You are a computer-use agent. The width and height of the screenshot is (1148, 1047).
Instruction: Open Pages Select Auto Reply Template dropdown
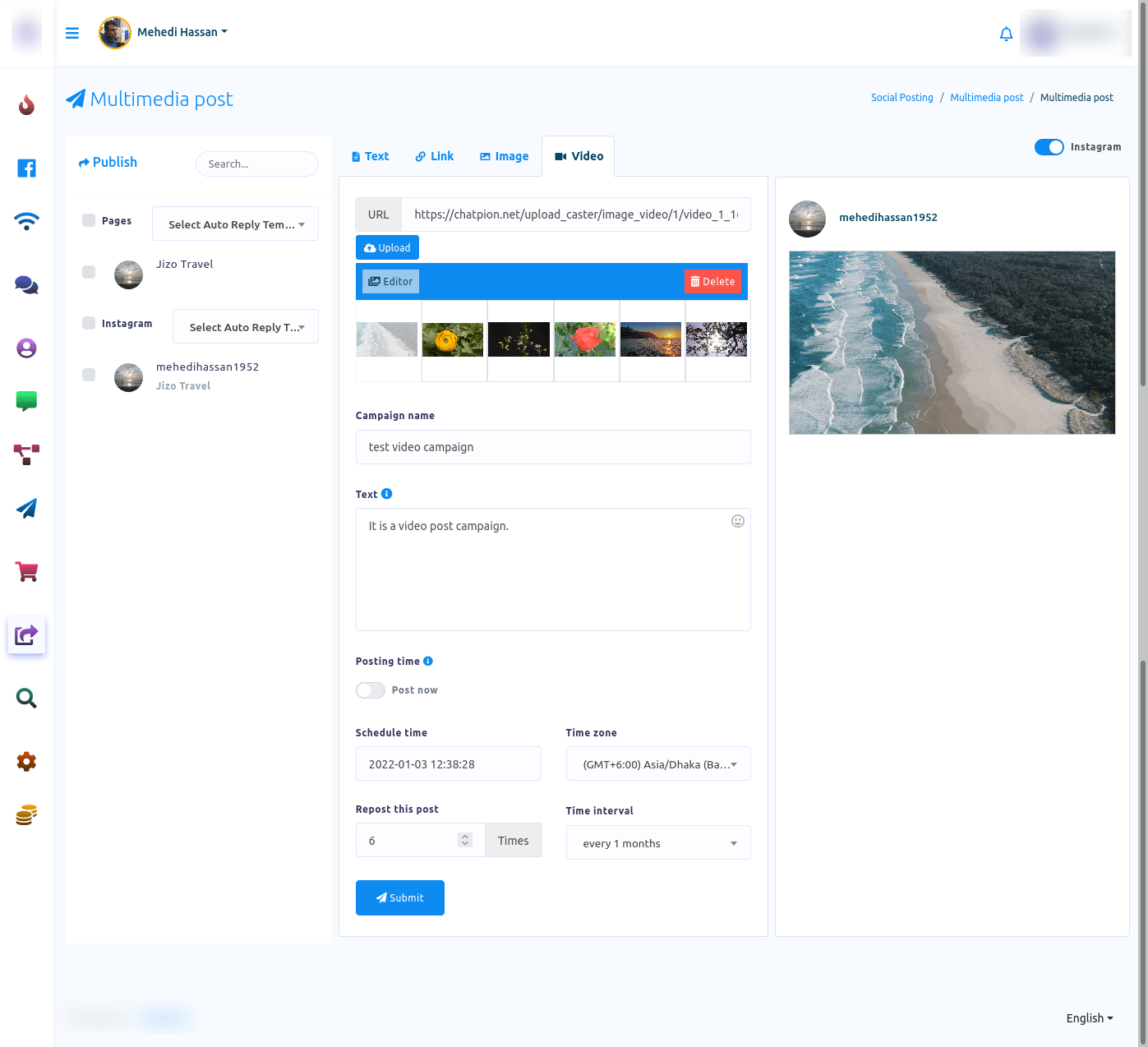[235, 224]
